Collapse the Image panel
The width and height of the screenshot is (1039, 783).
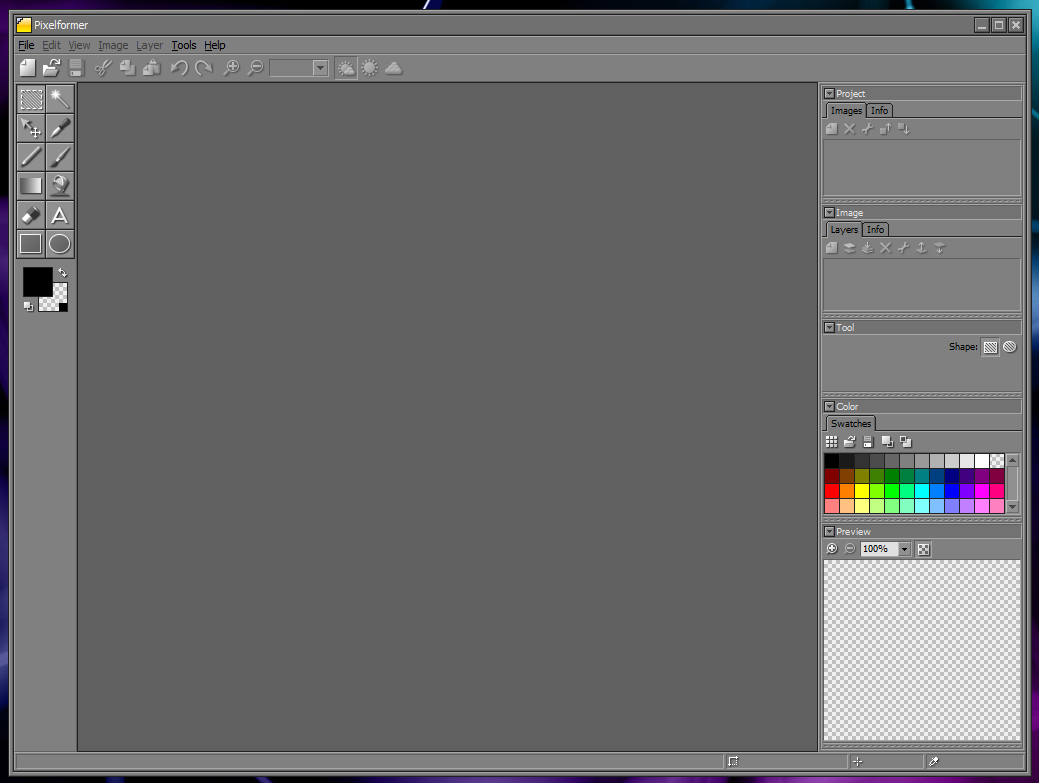coord(829,213)
